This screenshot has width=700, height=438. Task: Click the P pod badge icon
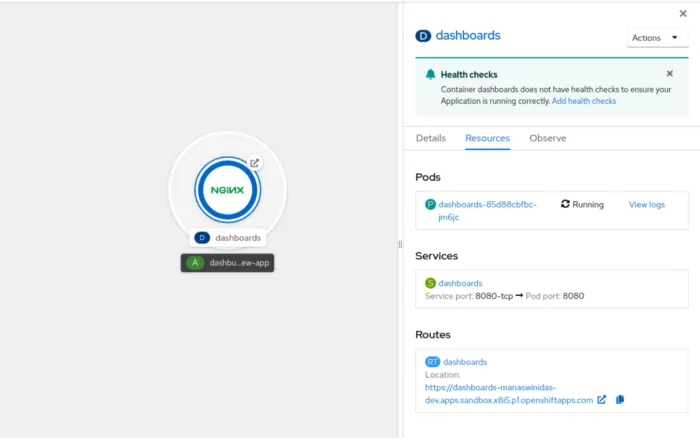(x=430, y=204)
